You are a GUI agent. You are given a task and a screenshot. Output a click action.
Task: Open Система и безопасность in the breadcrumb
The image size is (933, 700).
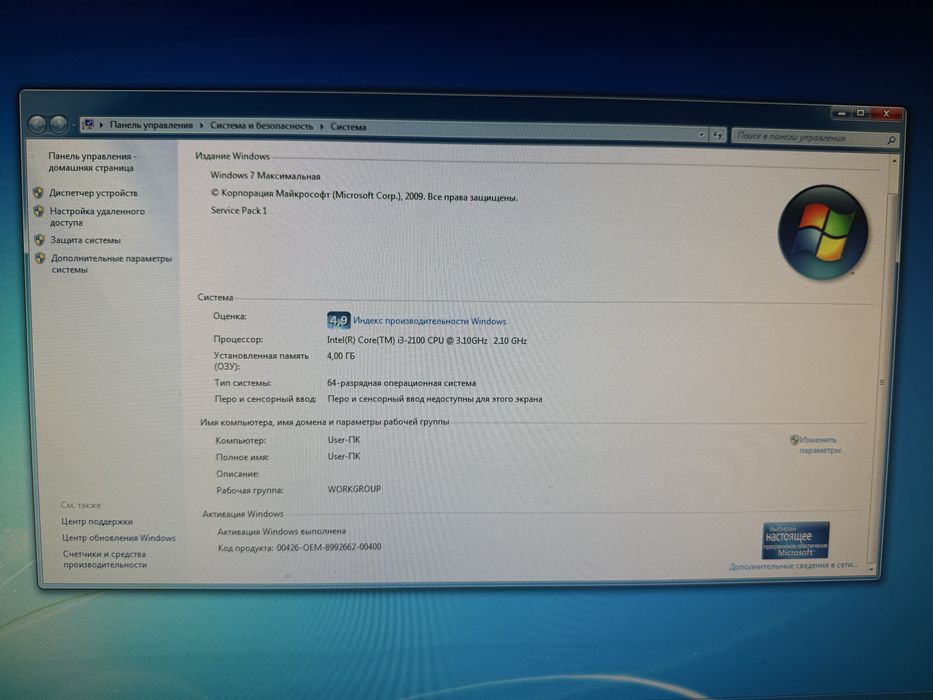(x=261, y=126)
